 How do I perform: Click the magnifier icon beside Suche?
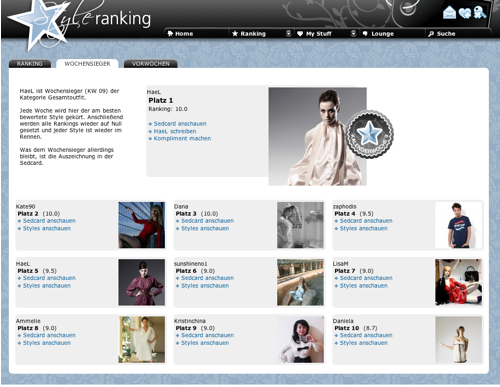pos(431,34)
